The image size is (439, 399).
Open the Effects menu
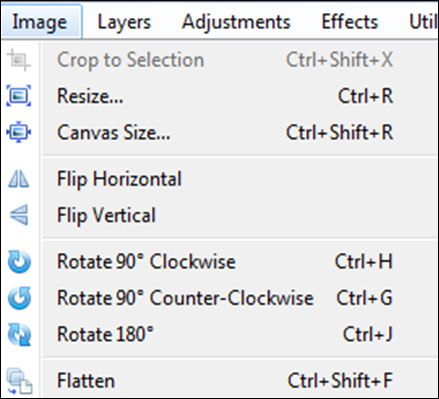350,22
